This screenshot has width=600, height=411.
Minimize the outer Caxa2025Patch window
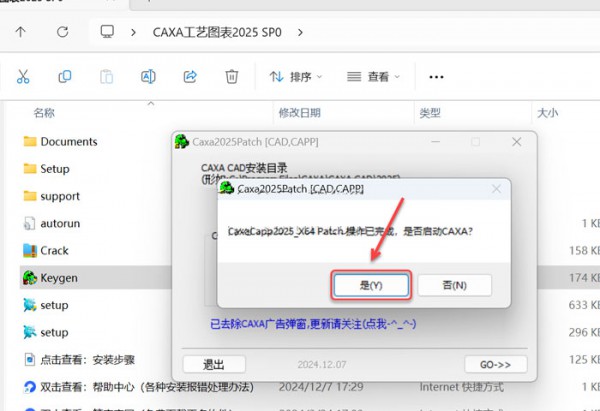(435, 142)
